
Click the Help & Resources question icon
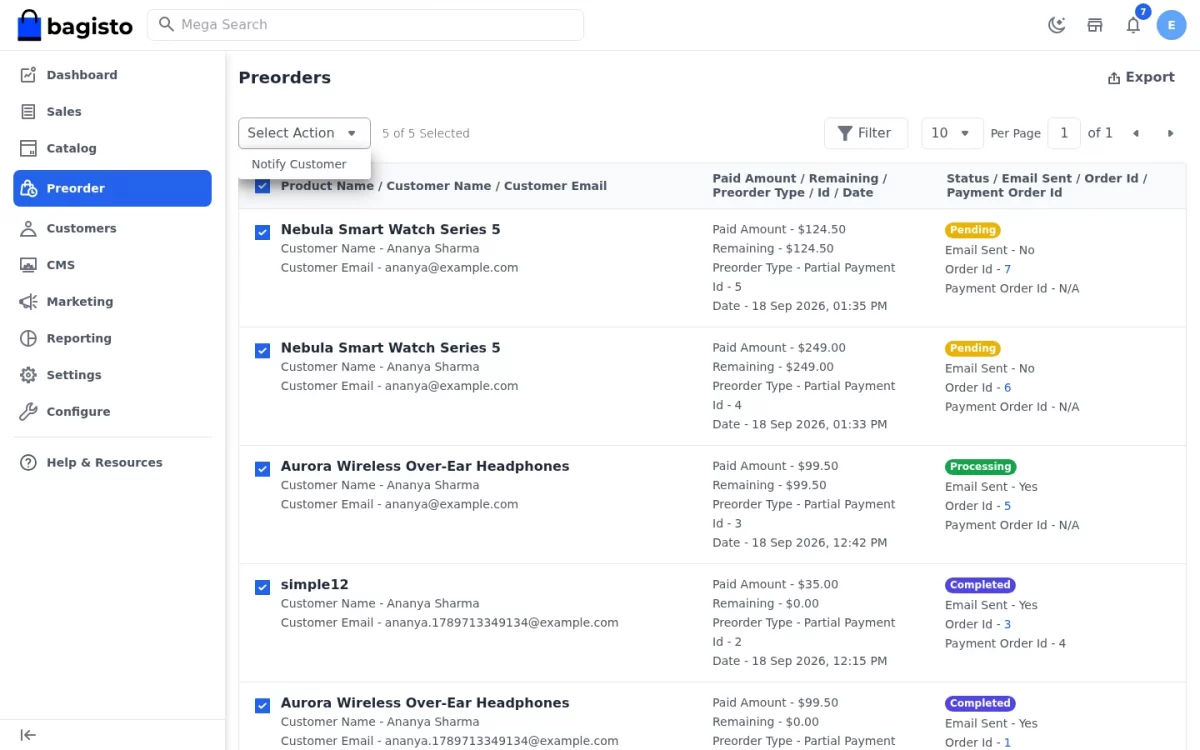point(28,462)
